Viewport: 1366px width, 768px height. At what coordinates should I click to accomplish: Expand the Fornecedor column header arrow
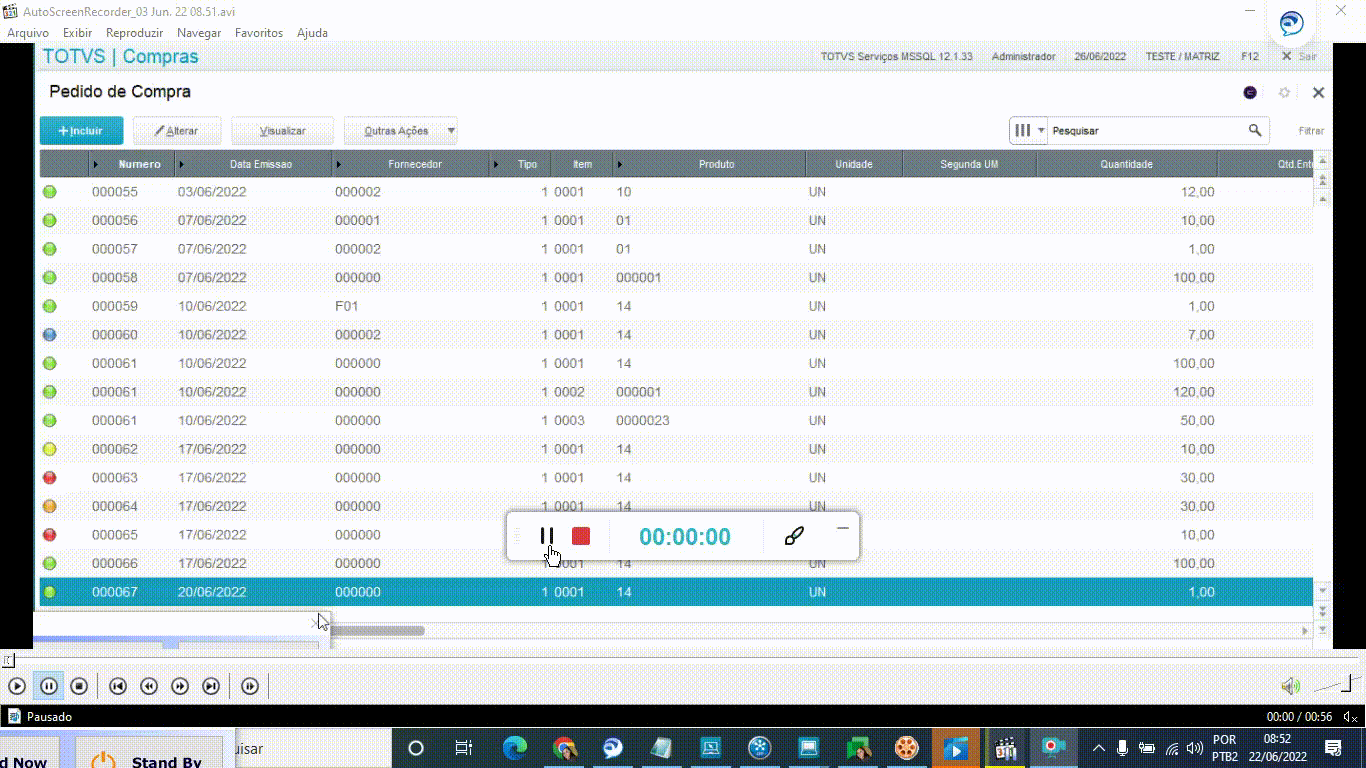[x=339, y=164]
